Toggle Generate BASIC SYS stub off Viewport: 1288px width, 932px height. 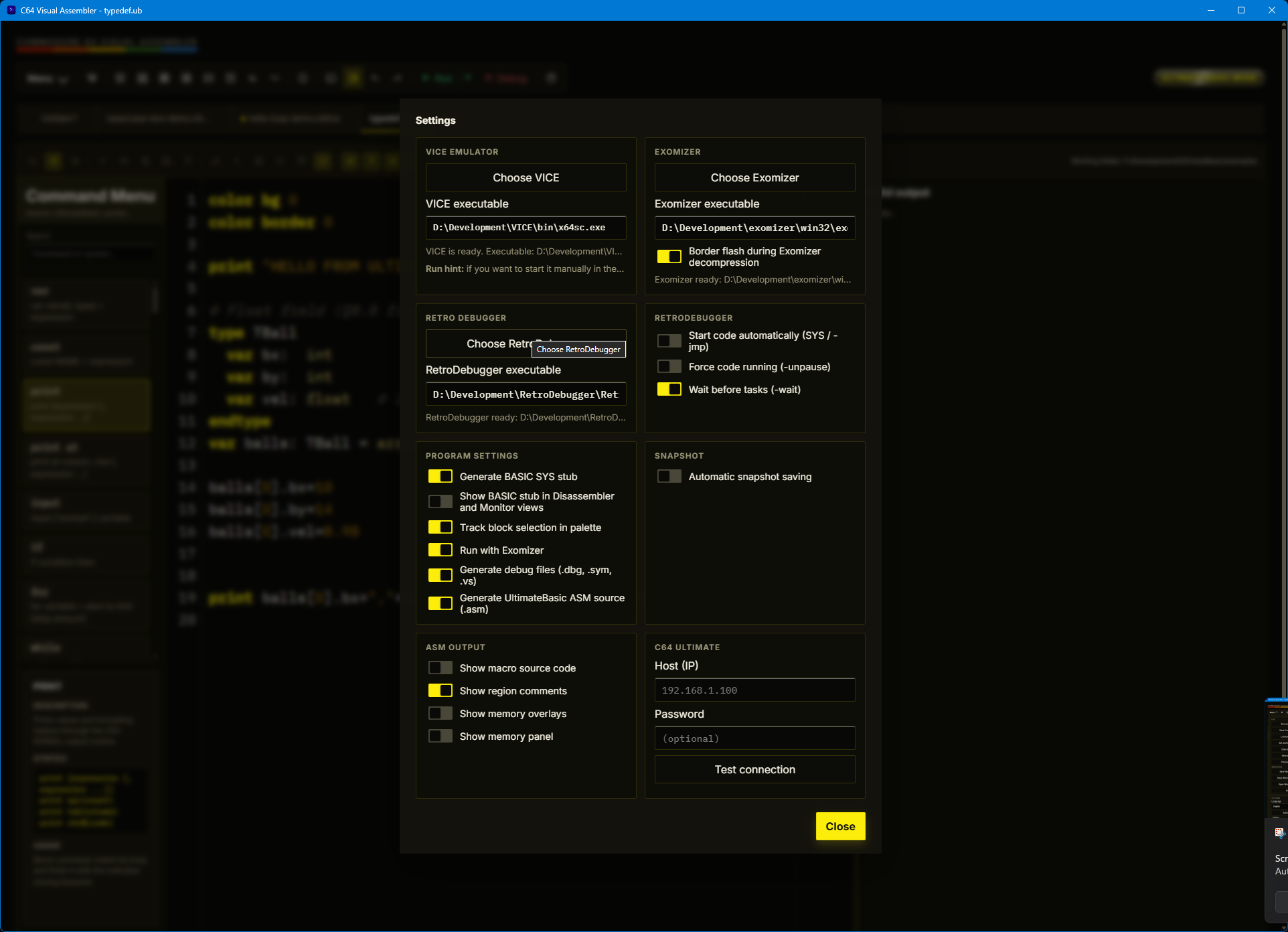click(440, 476)
